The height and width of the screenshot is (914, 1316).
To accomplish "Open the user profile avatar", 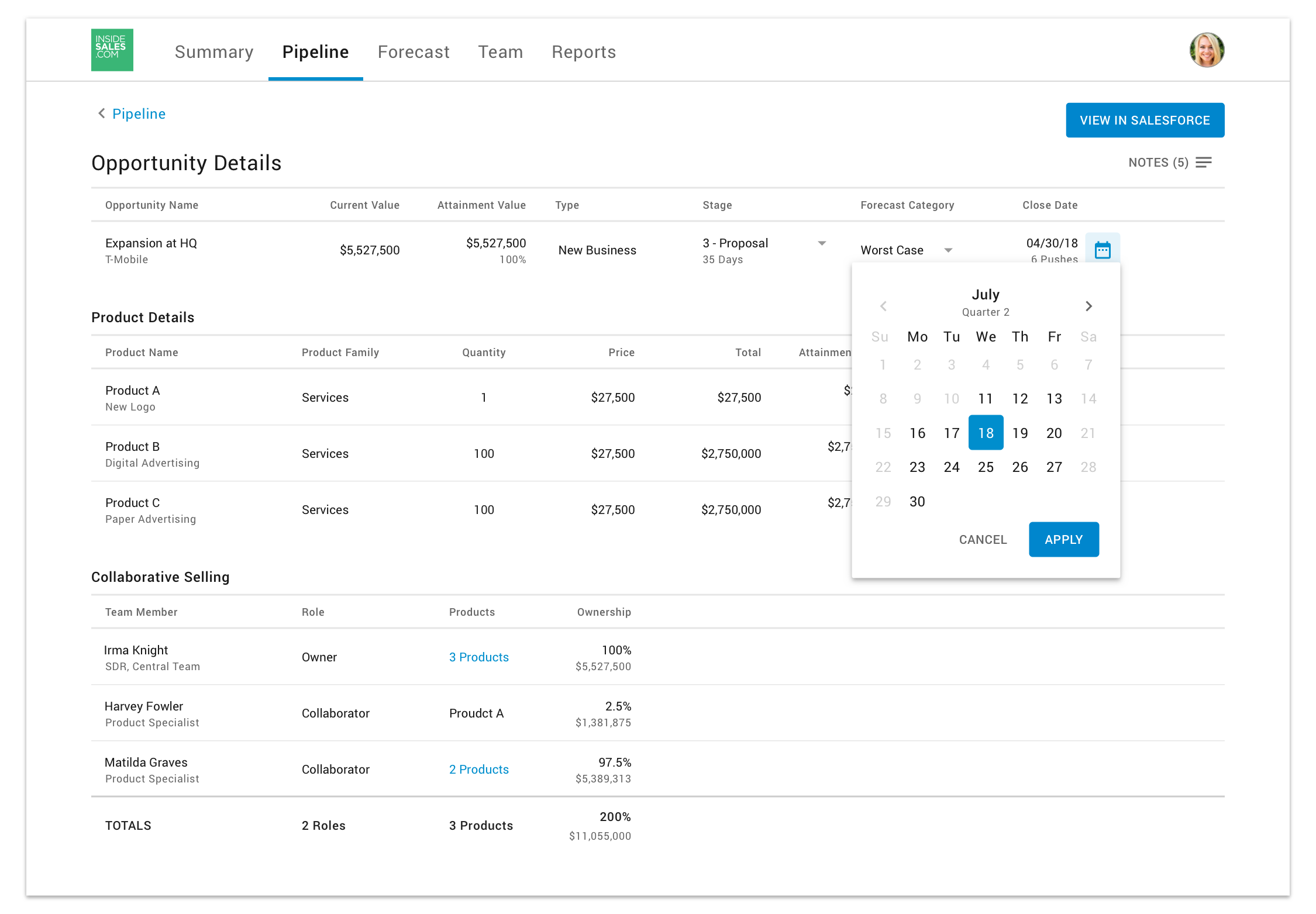I will click(1207, 50).
